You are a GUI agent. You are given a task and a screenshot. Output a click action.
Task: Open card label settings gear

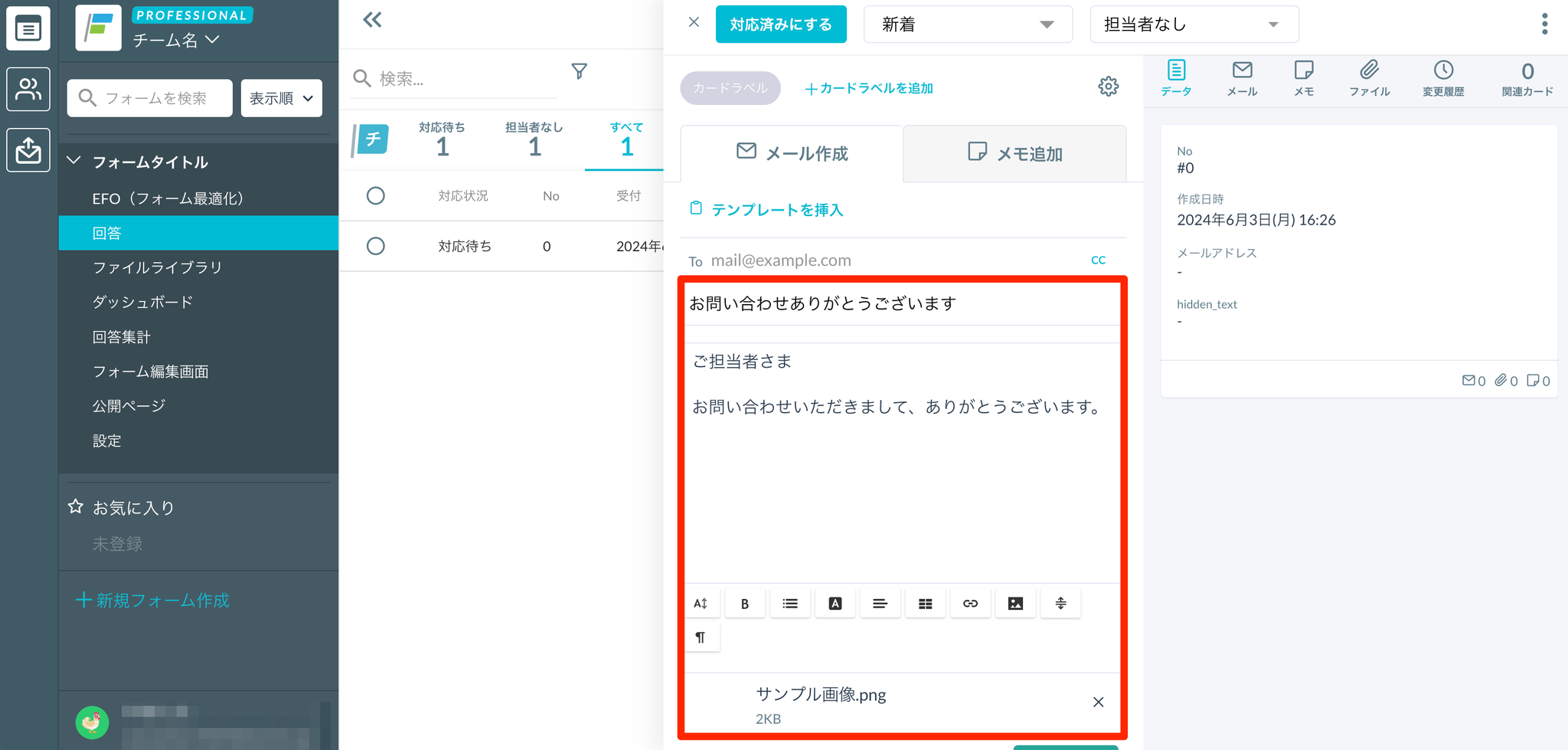pos(1108,87)
